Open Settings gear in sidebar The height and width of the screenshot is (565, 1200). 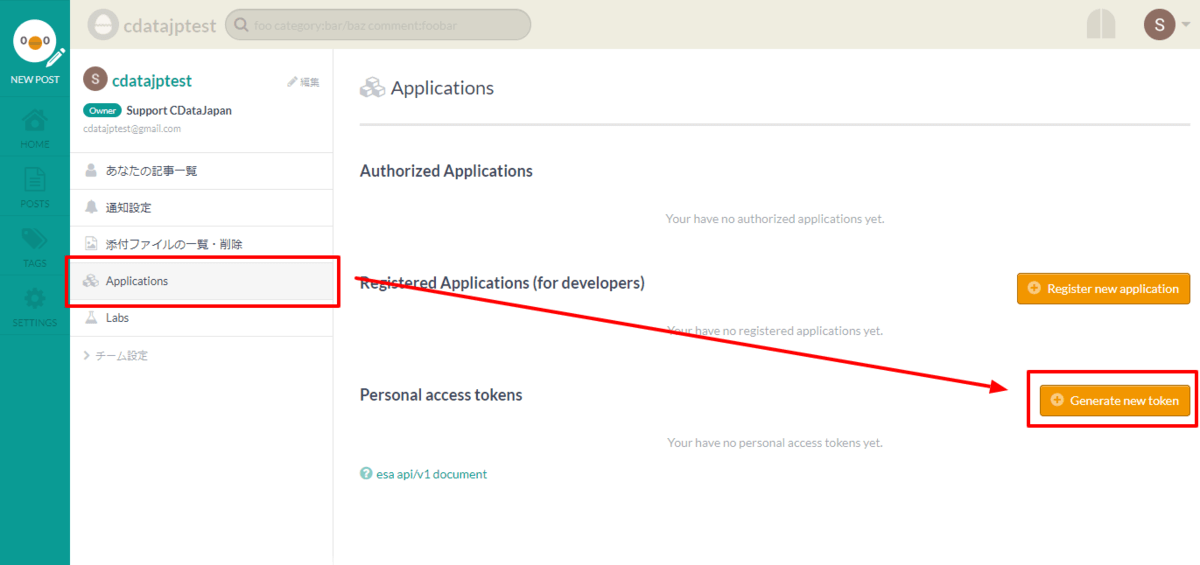(x=35, y=307)
